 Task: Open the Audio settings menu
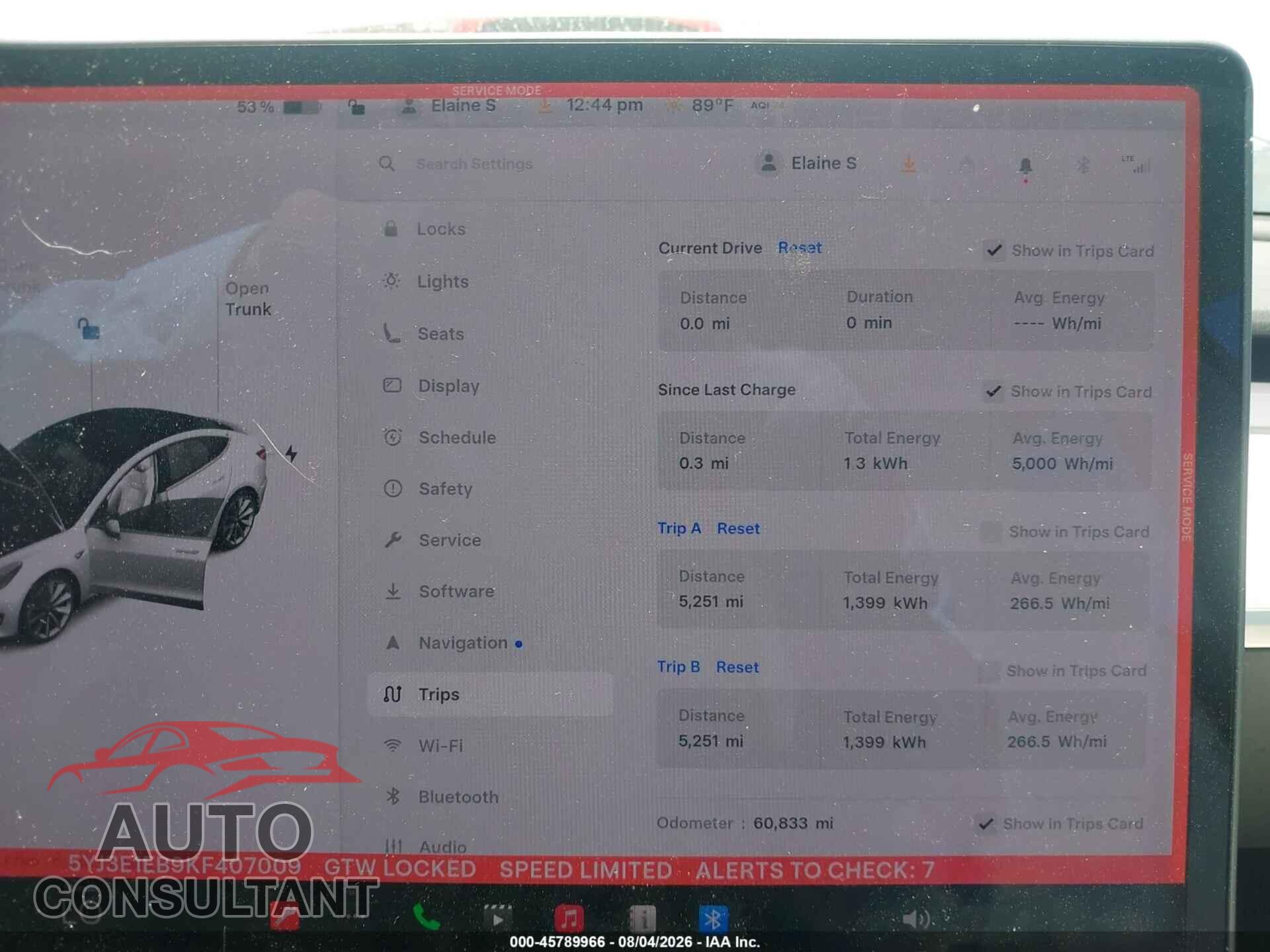pos(425,846)
